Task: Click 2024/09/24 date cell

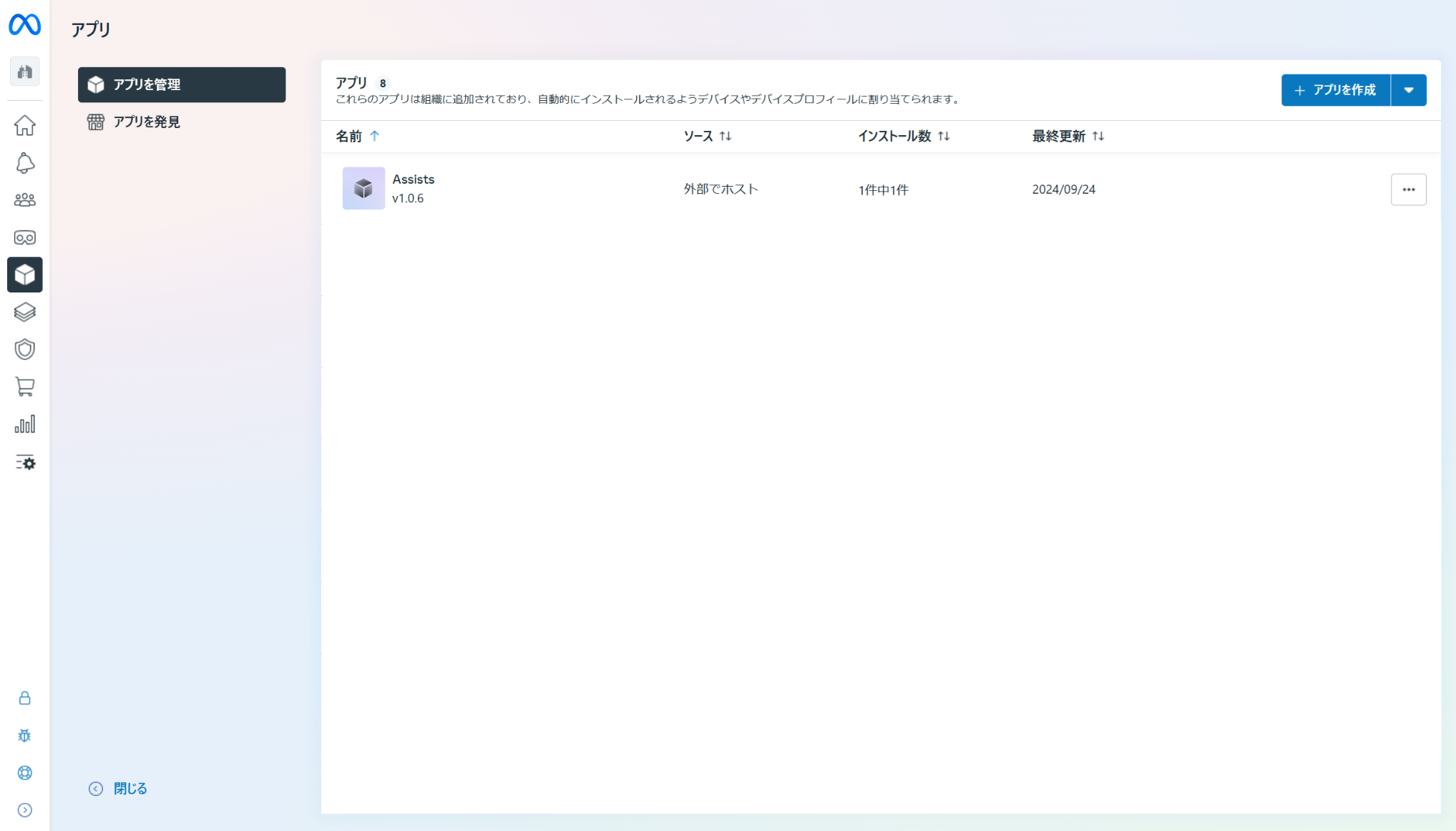Action: [x=1063, y=190]
